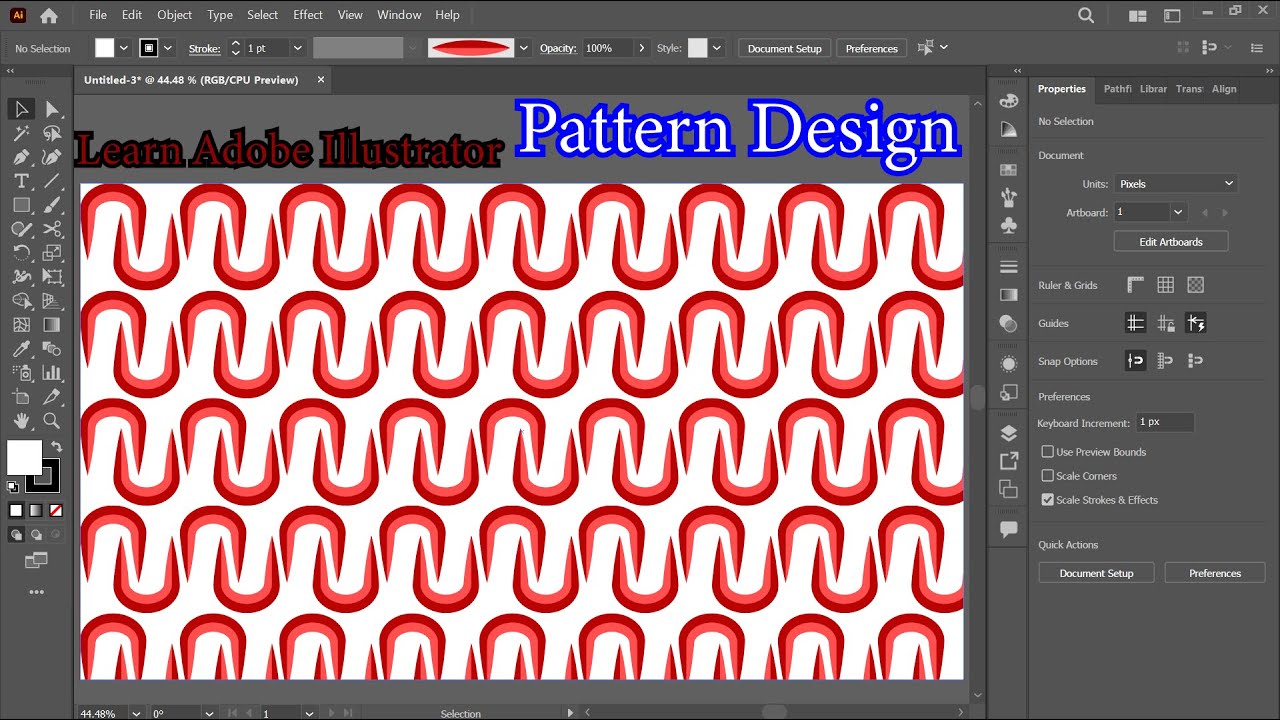1280x720 pixels.
Task: Choose the Rotate tool
Action: click(21, 253)
